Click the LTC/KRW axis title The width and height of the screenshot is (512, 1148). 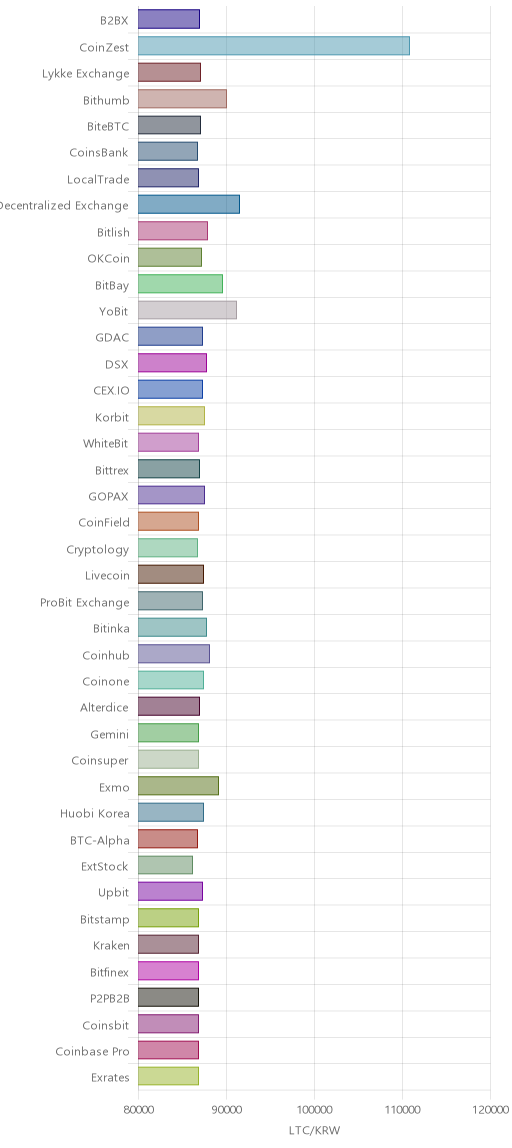(314, 1131)
